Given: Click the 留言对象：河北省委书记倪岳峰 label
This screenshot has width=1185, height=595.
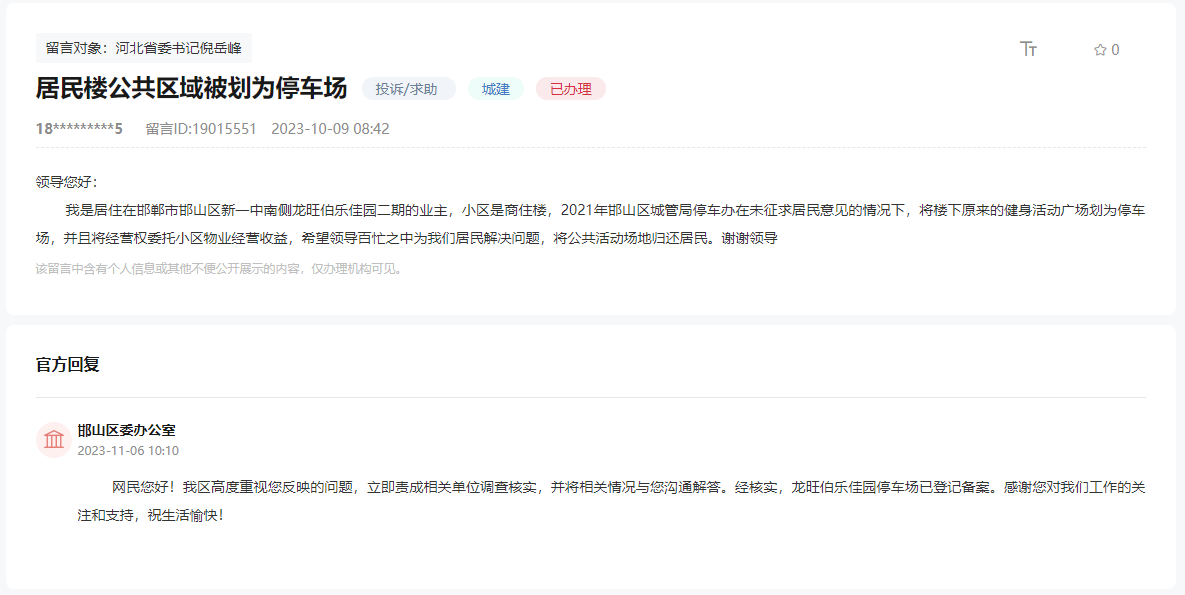Looking at the screenshot, I should coord(144,48).
